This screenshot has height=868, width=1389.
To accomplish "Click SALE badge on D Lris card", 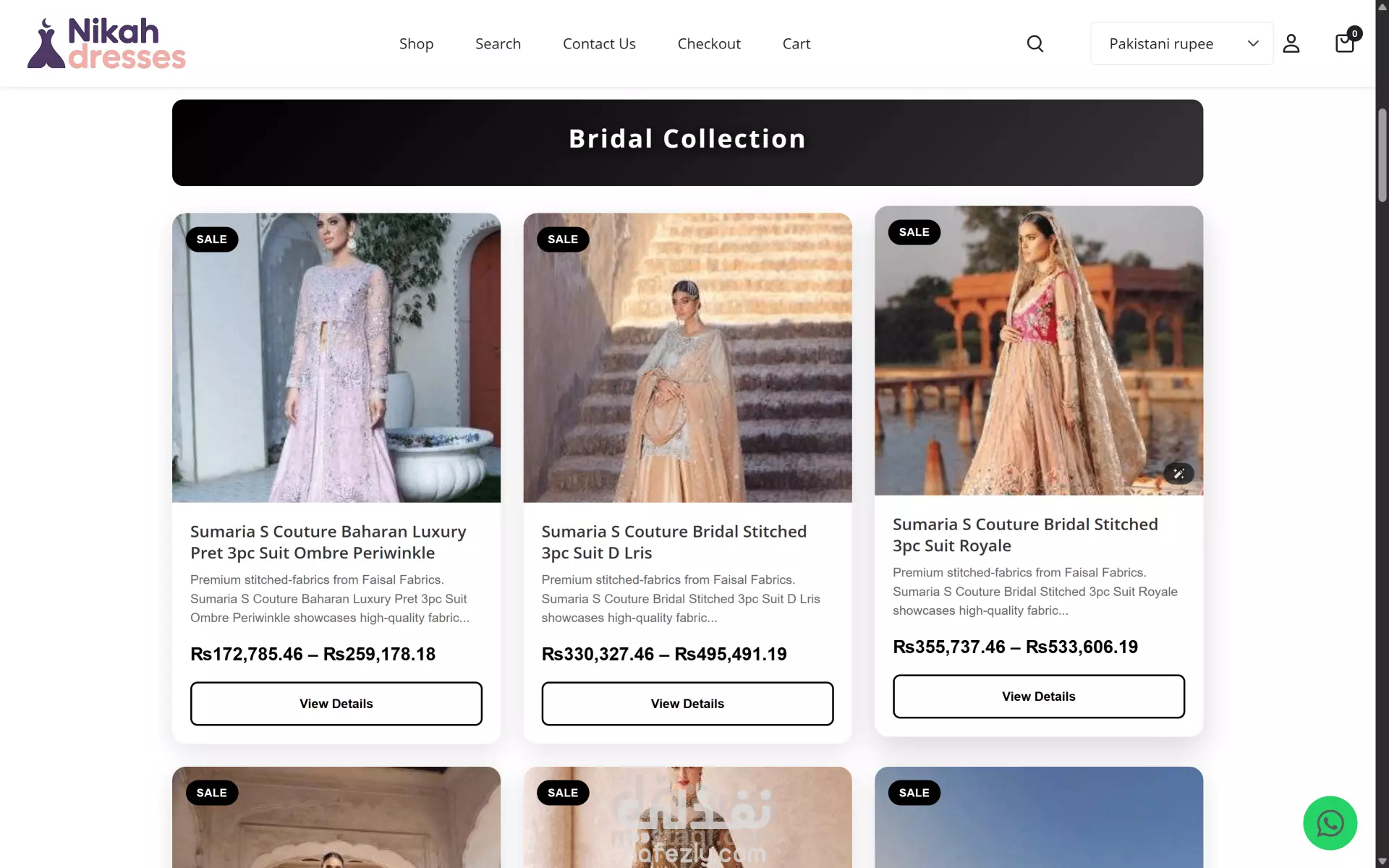I will 563,239.
